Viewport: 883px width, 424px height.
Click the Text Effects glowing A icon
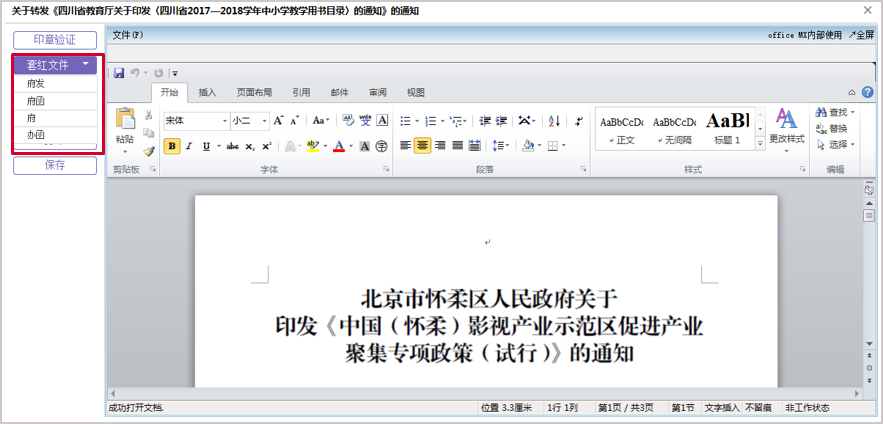click(290, 146)
